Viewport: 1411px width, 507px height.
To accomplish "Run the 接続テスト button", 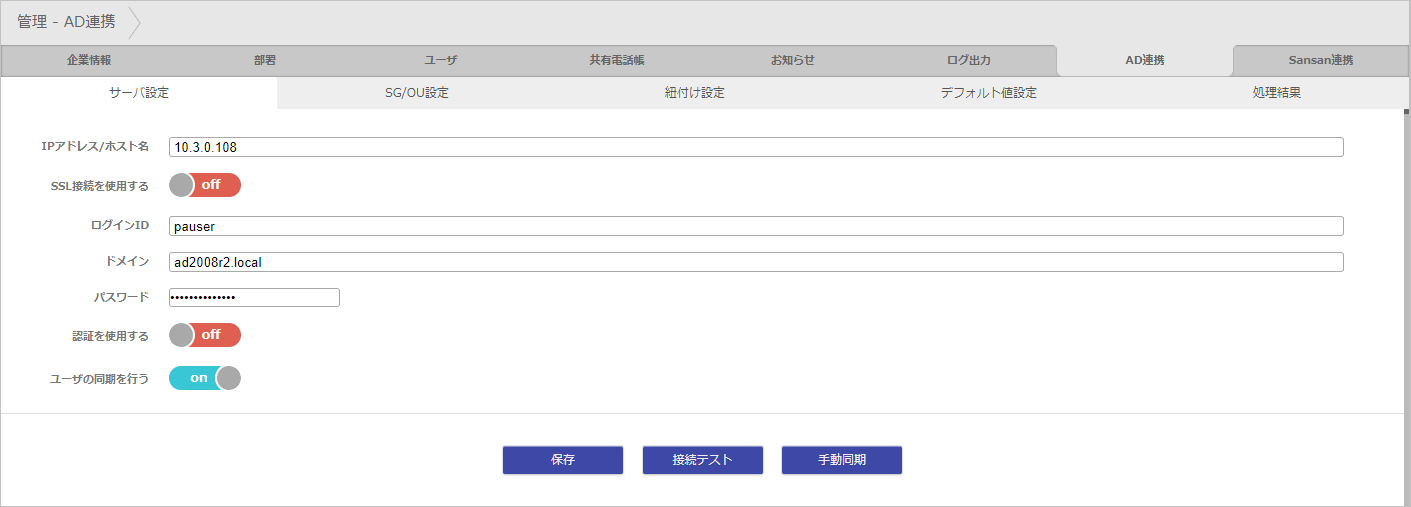I will click(x=703, y=460).
